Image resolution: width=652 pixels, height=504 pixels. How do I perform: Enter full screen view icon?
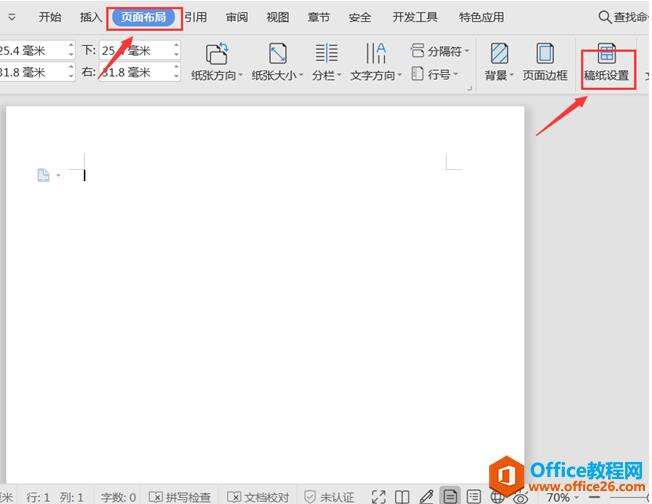tap(378, 497)
